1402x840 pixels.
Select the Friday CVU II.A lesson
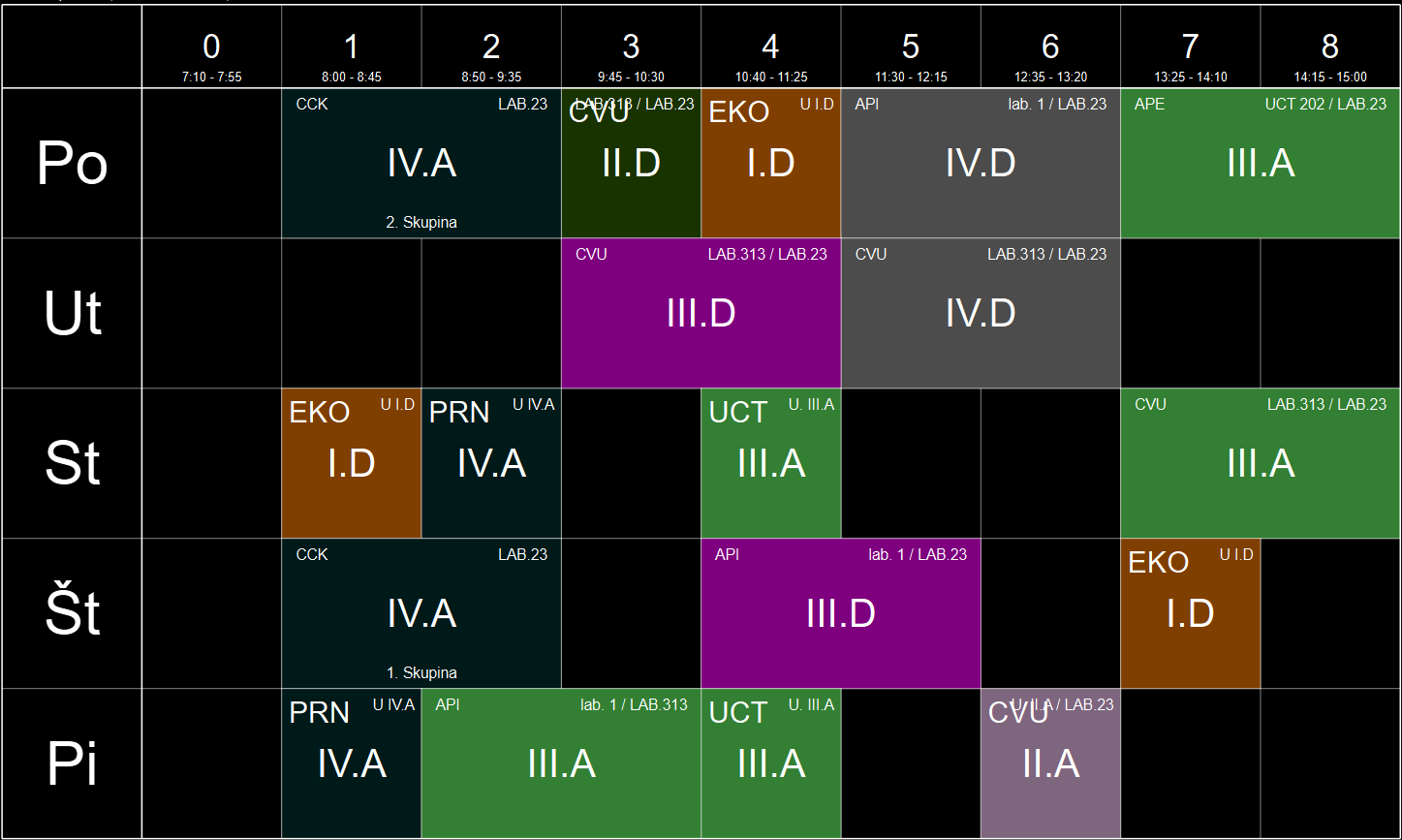(x=1050, y=763)
